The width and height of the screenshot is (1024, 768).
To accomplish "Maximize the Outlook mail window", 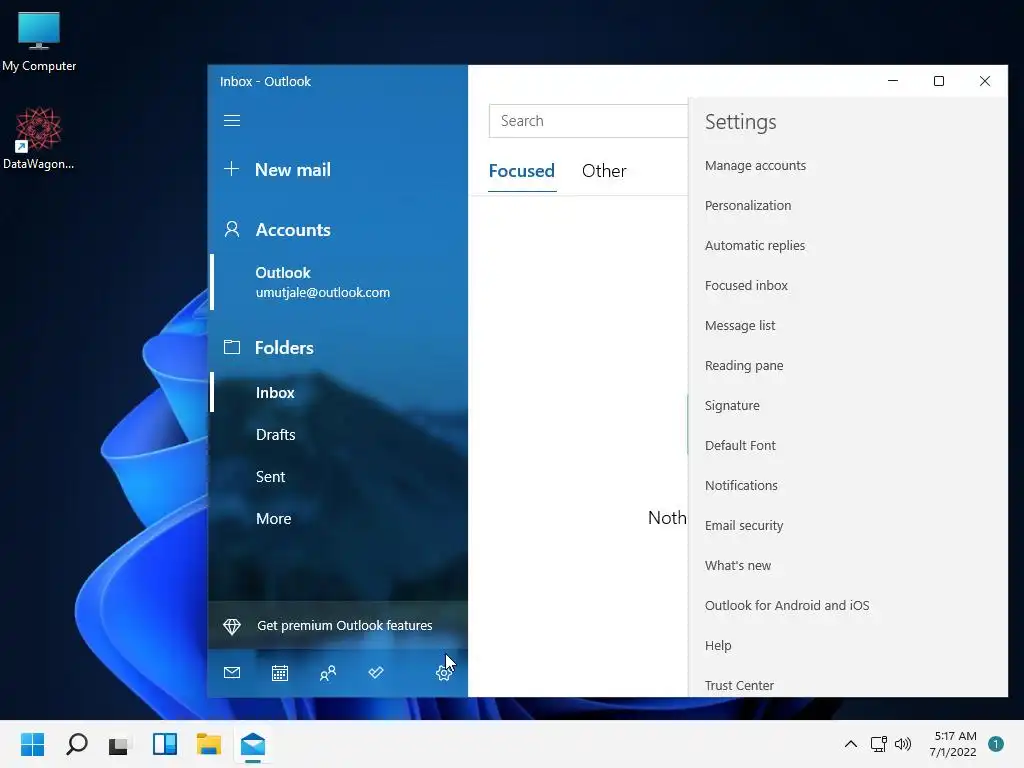I will click(x=938, y=81).
